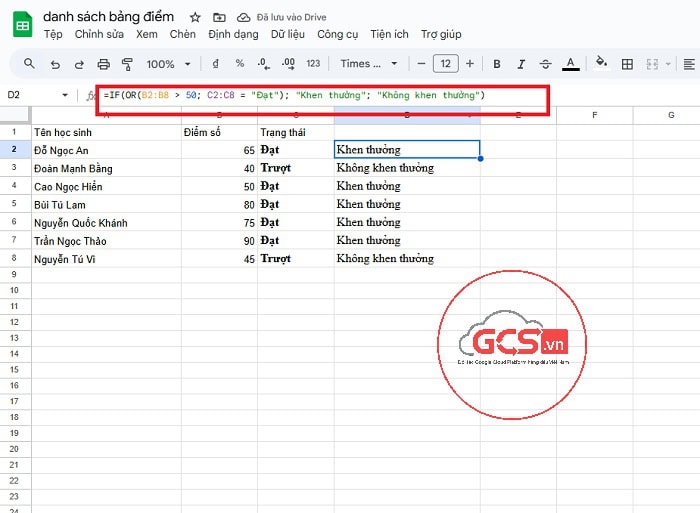Open the Name box dropdown arrow

coord(65,95)
